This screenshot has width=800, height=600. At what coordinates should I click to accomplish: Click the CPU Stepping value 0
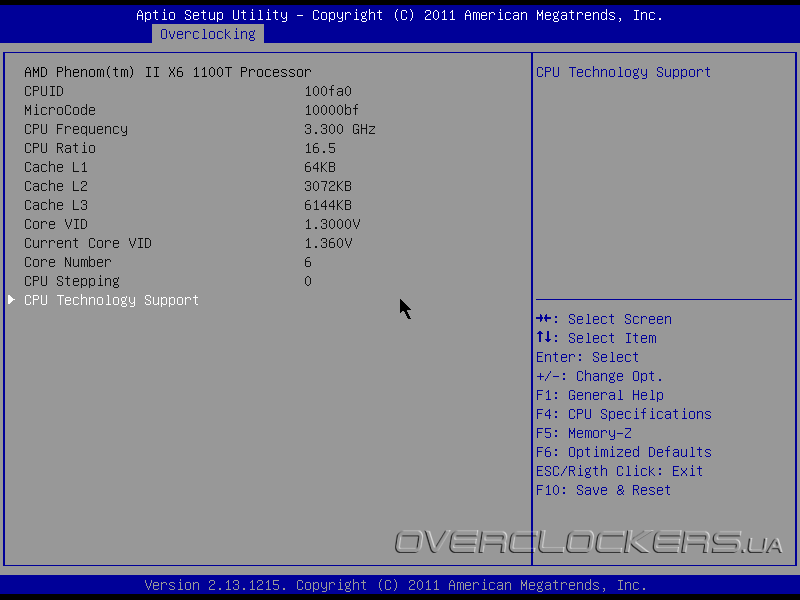[x=308, y=281]
